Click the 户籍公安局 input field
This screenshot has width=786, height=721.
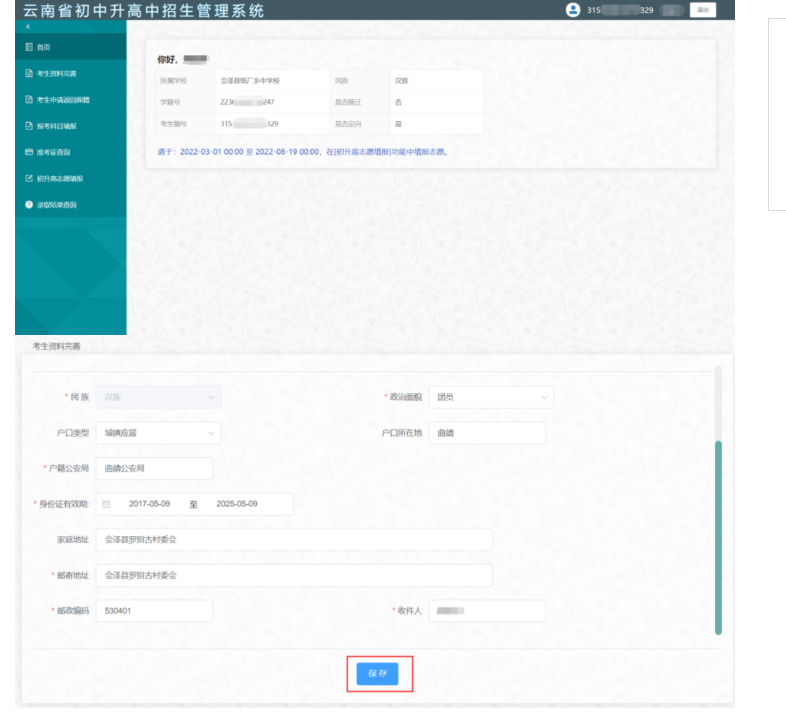(154, 468)
